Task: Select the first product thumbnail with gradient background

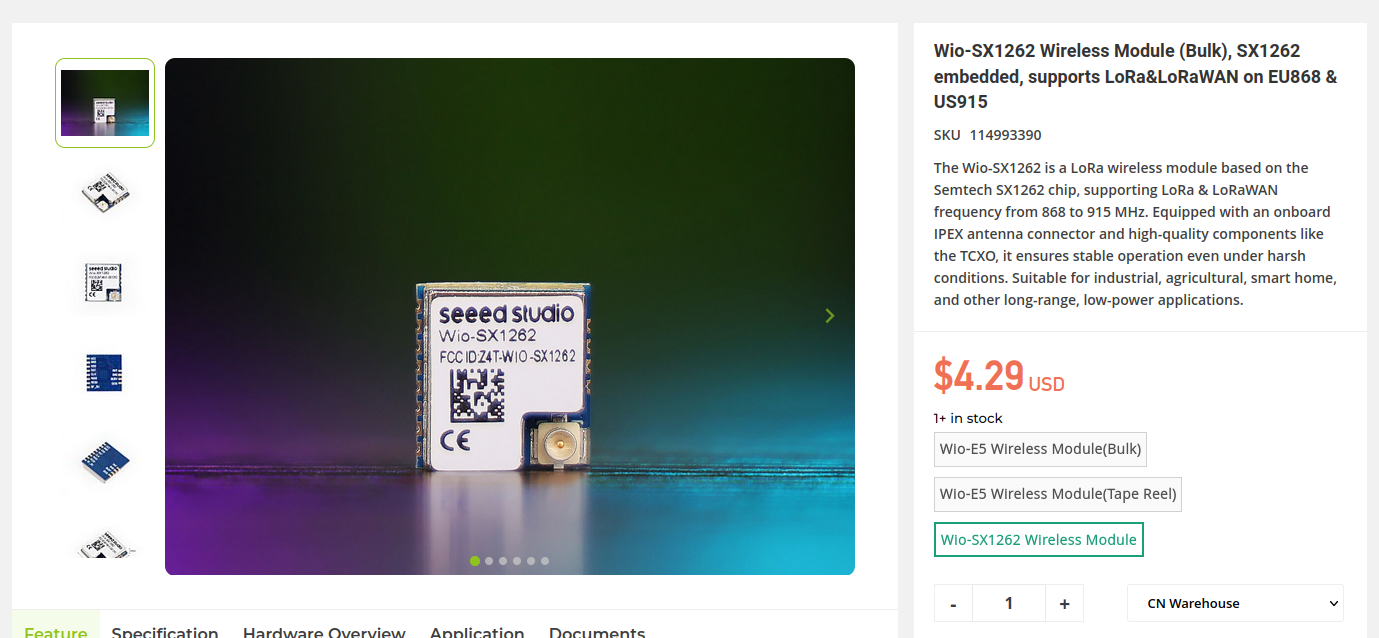Action: [105, 103]
